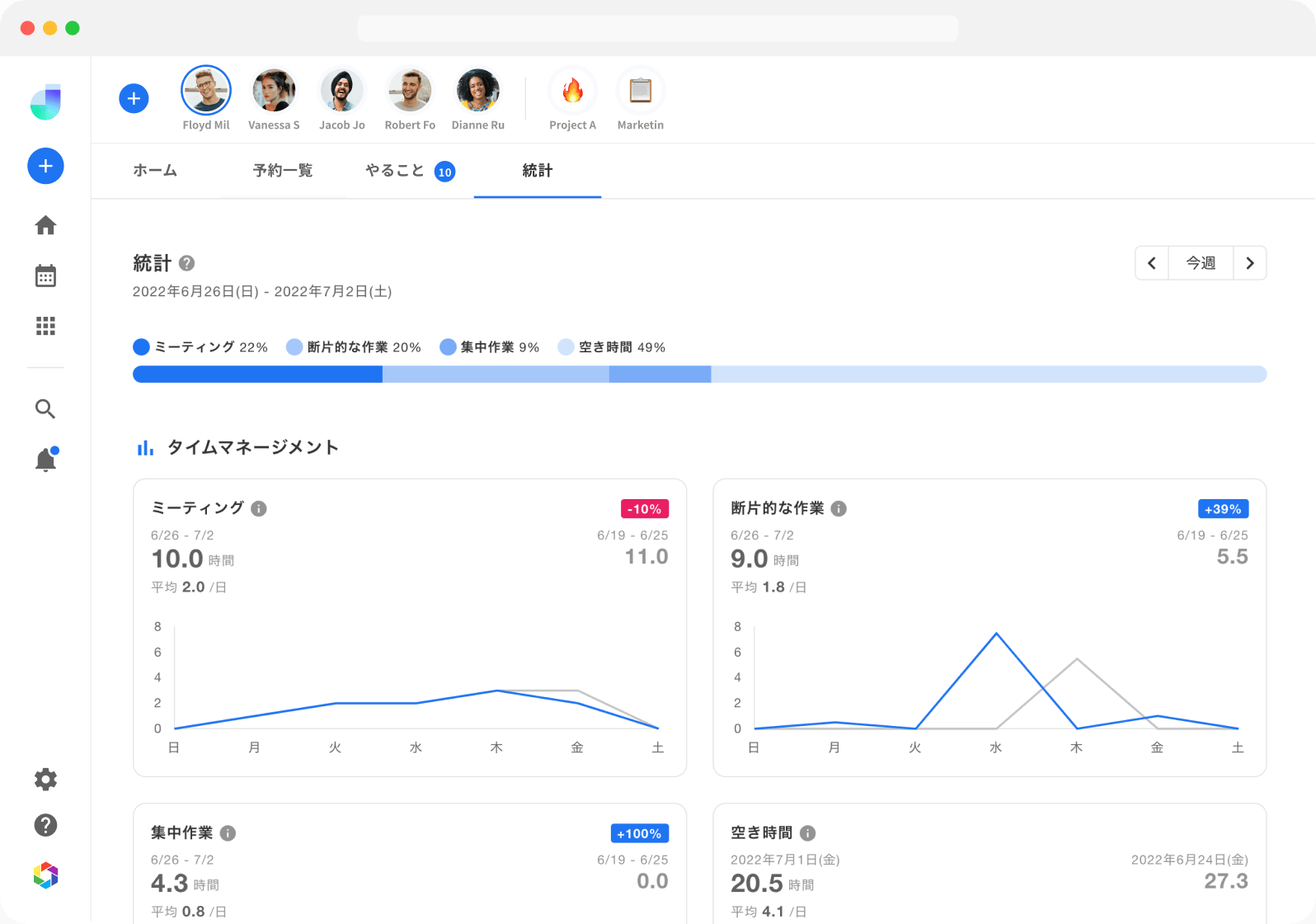Select Robert Fo avatar

tap(410, 91)
